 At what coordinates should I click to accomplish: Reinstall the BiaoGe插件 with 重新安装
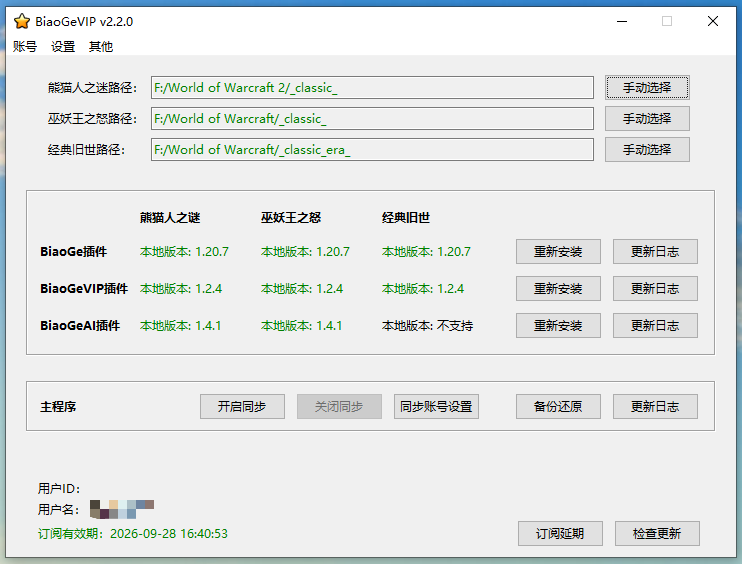[558, 252]
